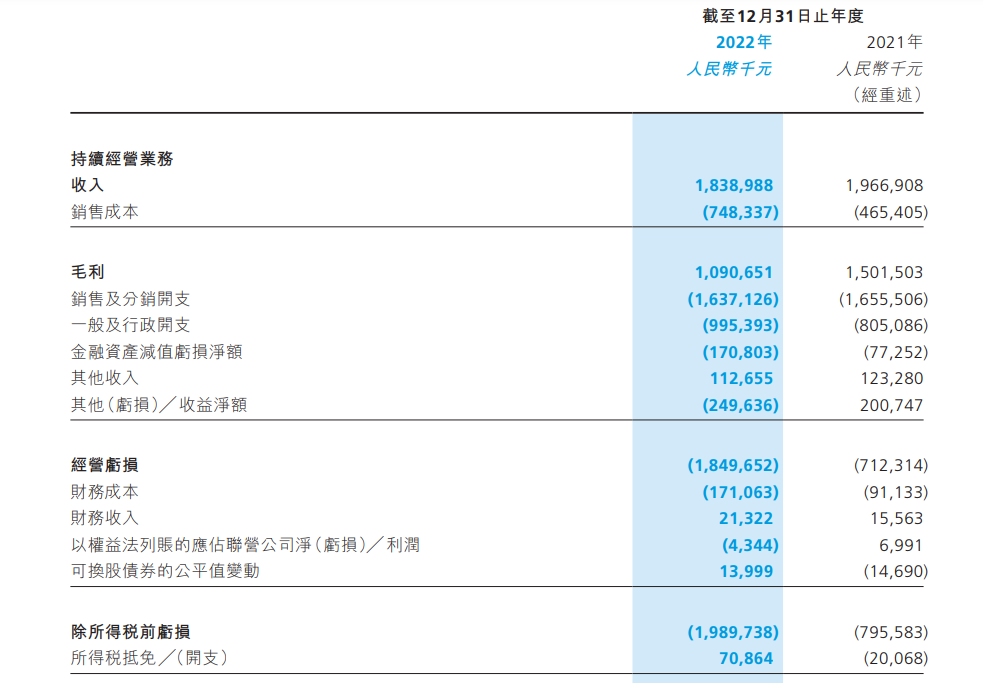
Task: Select the 一般及行政開支 label
Action: (x=130, y=326)
